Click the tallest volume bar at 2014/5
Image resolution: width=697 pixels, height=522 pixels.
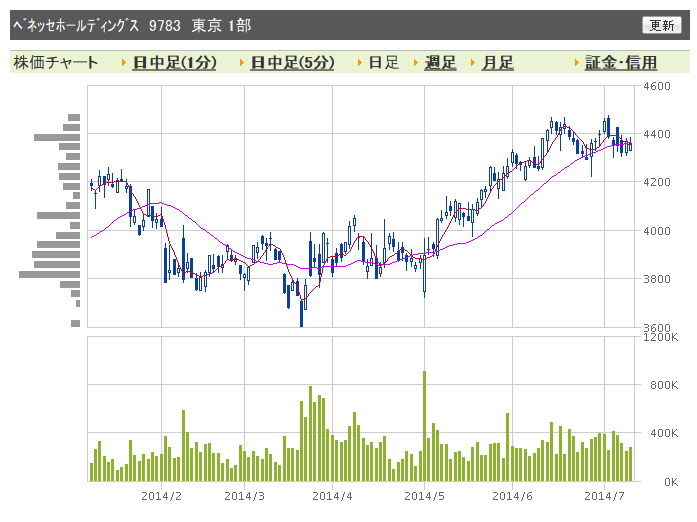[425, 426]
